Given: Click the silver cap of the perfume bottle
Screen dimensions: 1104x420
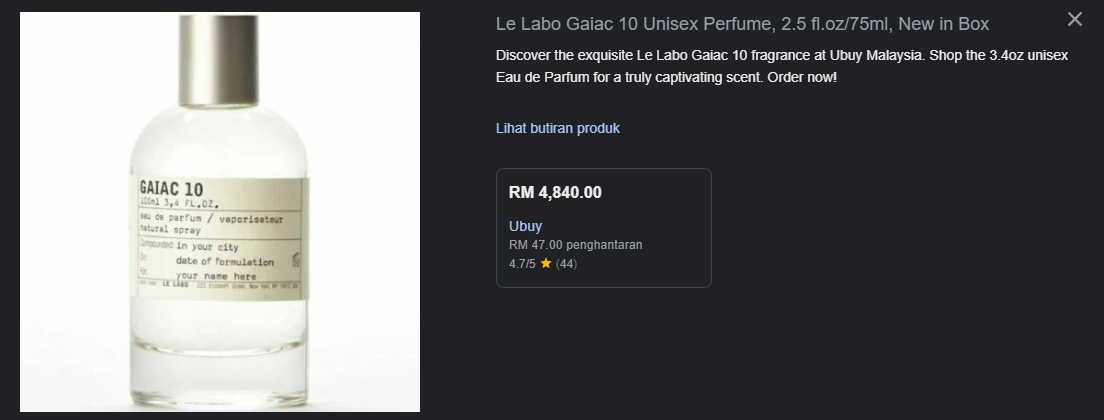Looking at the screenshot, I should [x=217, y=45].
